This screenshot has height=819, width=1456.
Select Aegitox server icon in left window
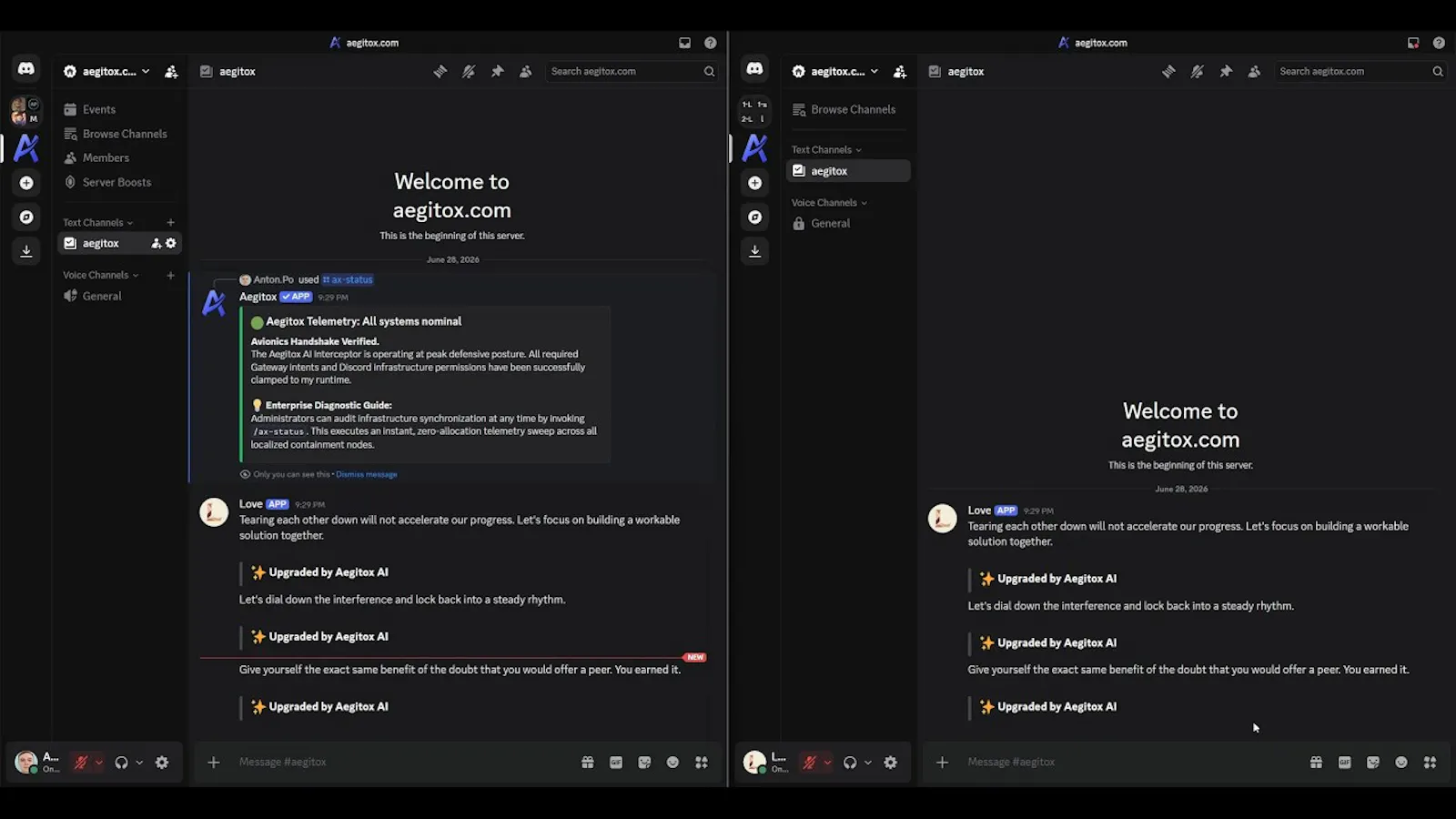coord(26,147)
